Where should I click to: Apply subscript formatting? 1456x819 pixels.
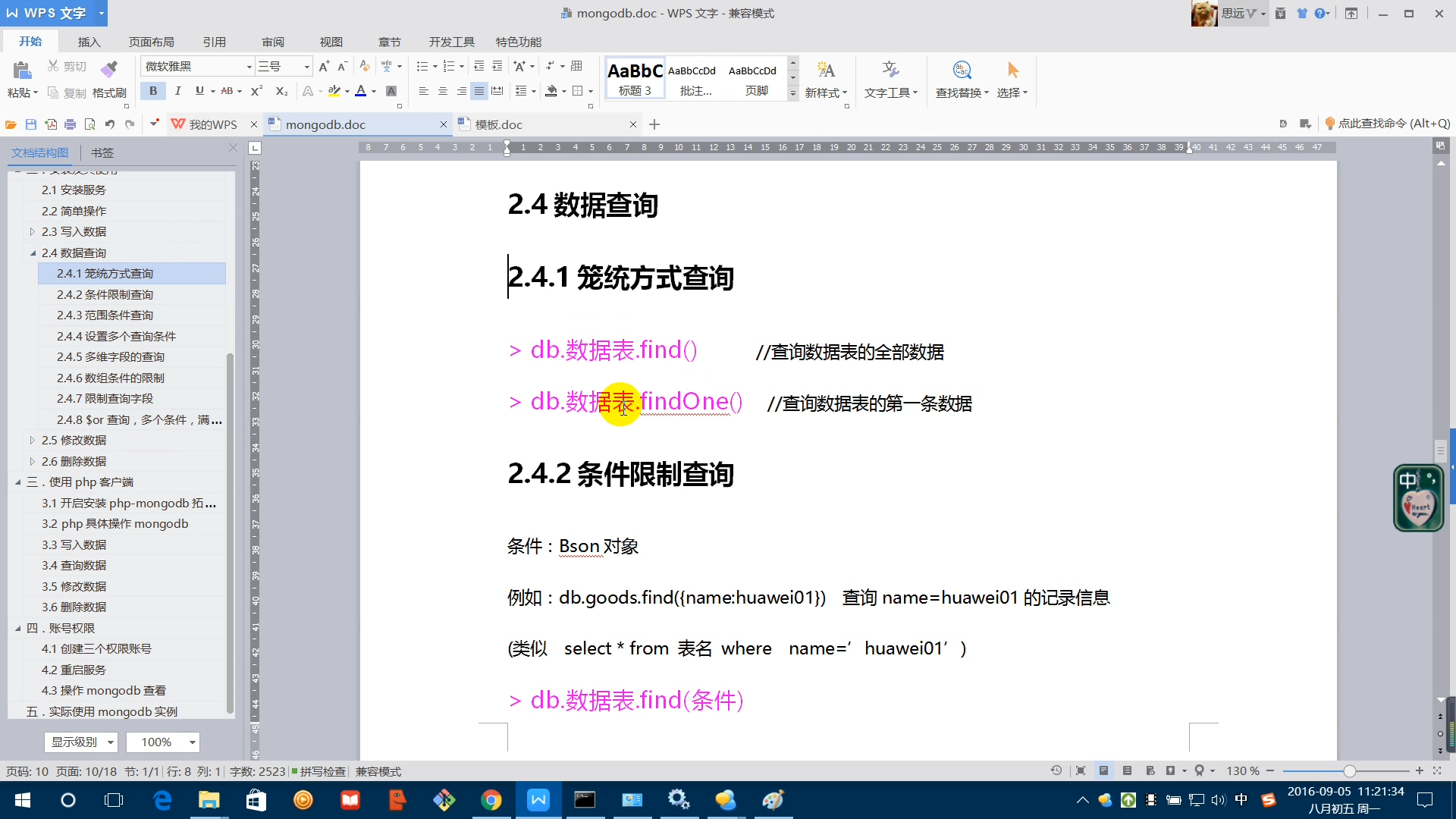click(x=281, y=91)
